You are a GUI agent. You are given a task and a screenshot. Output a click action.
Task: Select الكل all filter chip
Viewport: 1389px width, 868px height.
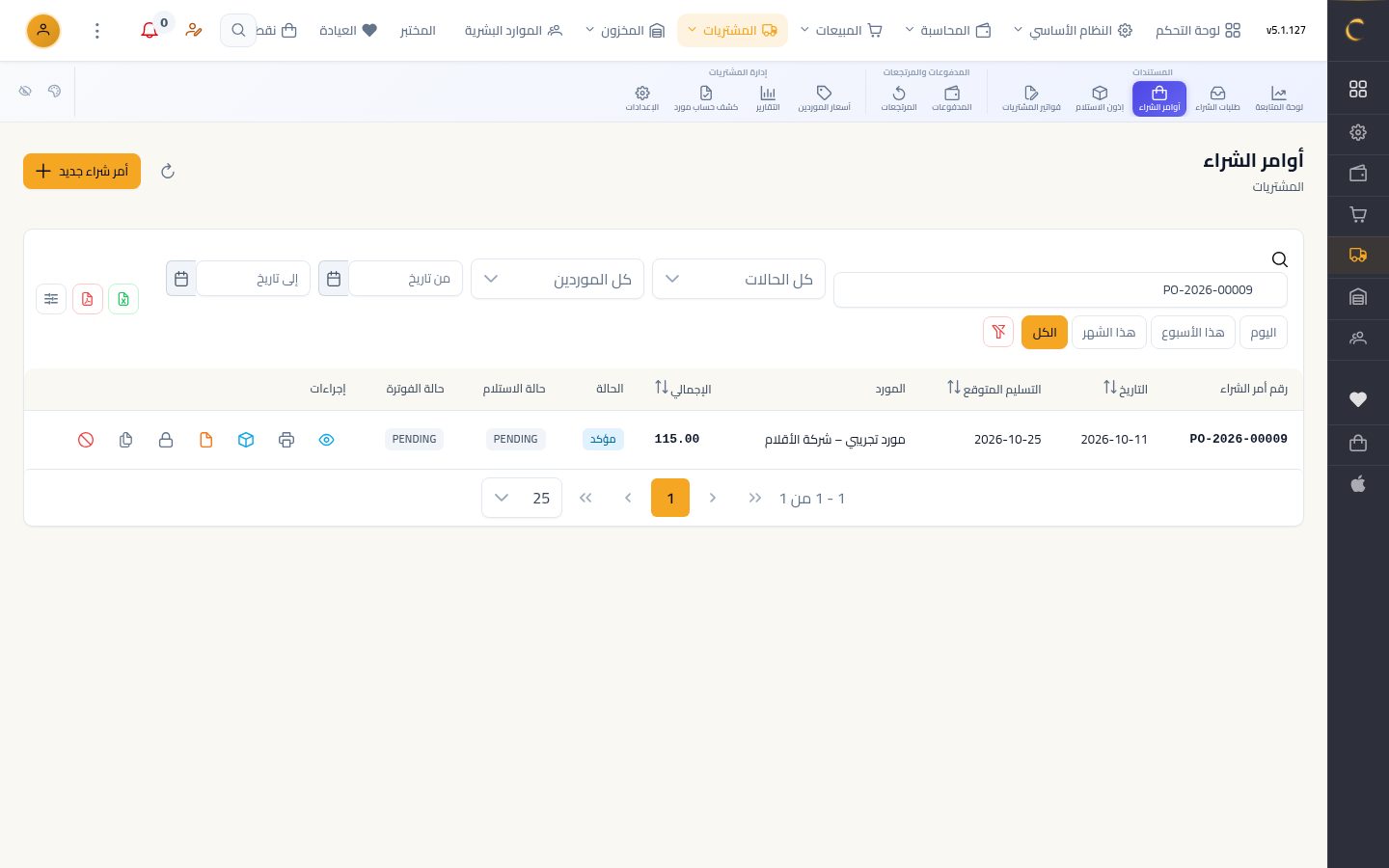(1045, 332)
